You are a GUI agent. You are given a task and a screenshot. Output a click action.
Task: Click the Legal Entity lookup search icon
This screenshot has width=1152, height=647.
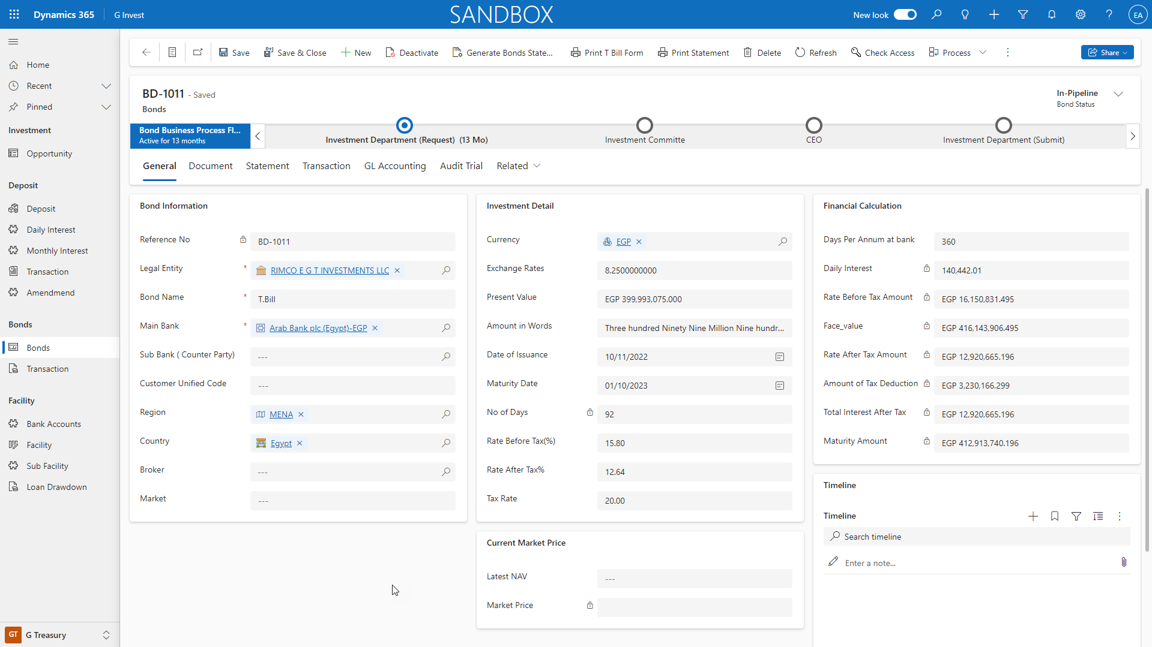(446, 271)
